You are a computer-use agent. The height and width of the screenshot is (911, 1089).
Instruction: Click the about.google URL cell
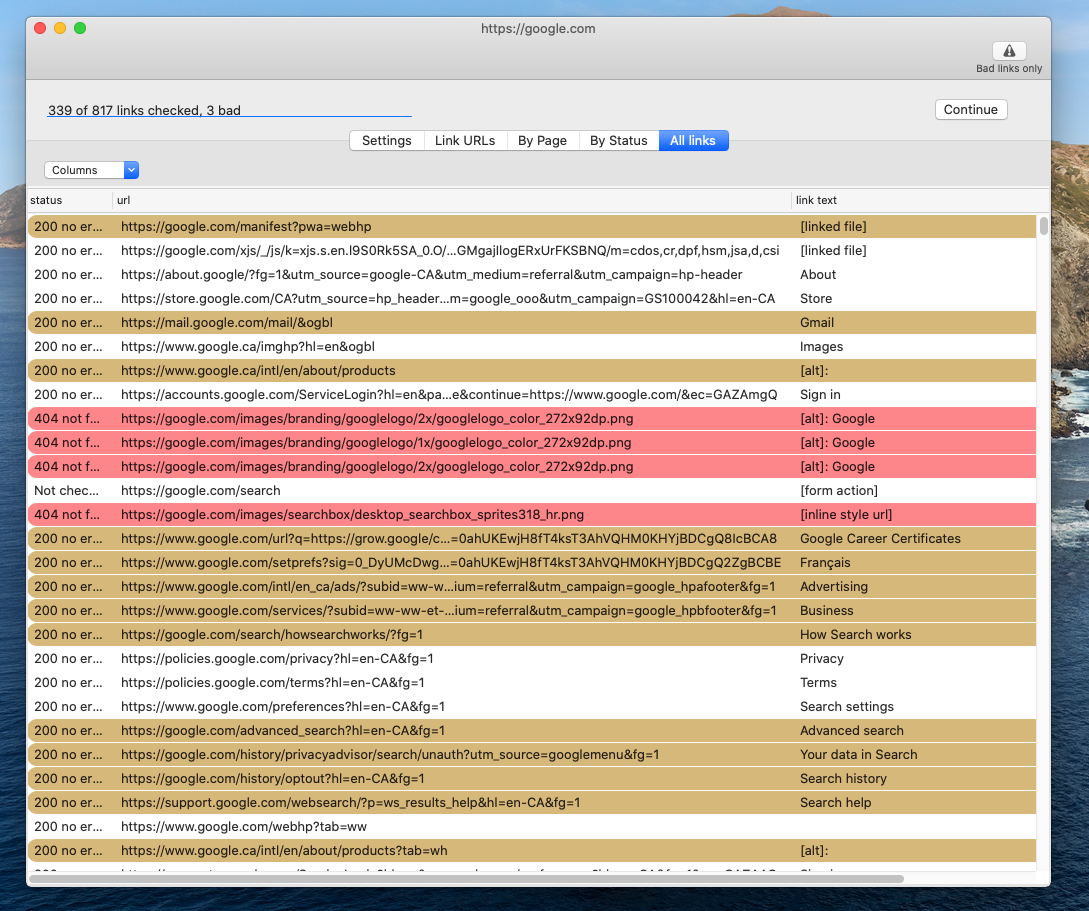point(431,274)
